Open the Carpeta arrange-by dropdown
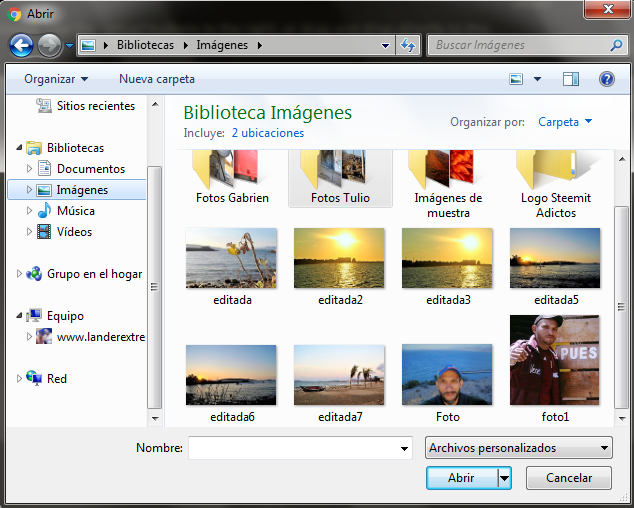The height and width of the screenshot is (508, 634). click(565, 122)
